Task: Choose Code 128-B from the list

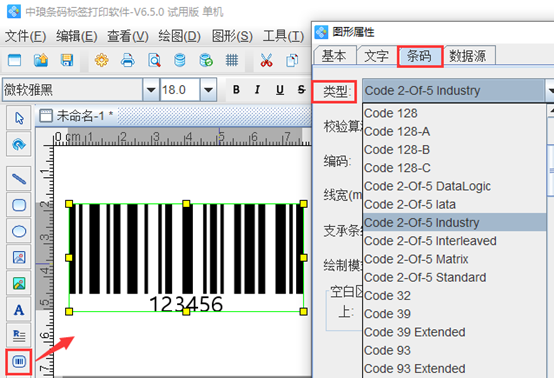Action: point(454,150)
